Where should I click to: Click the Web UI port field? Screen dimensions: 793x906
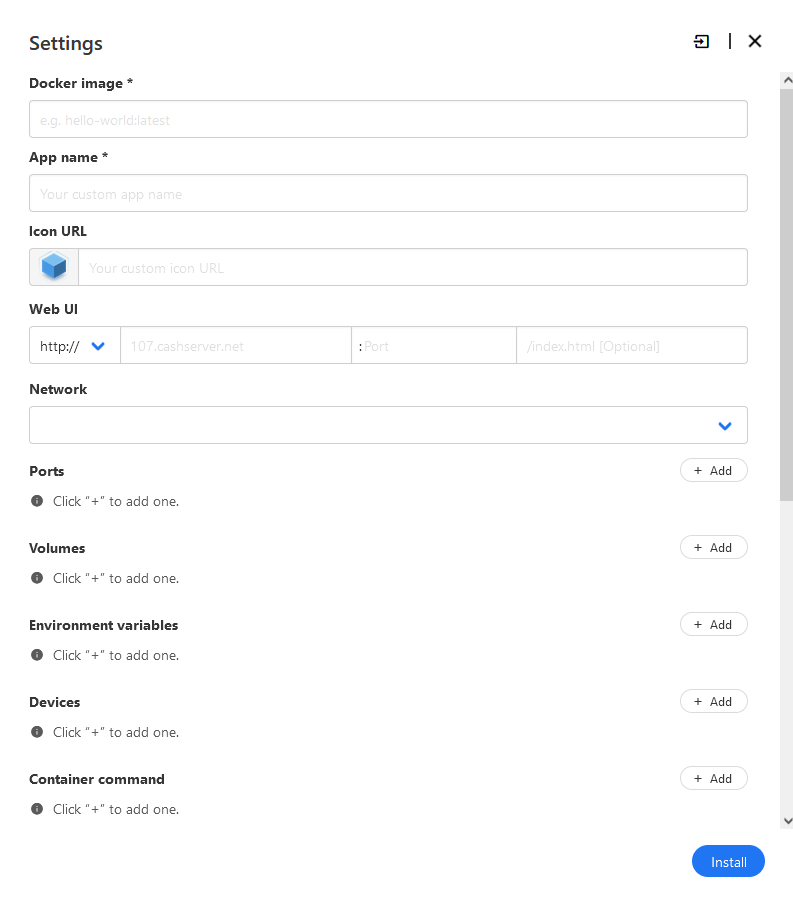coord(436,346)
